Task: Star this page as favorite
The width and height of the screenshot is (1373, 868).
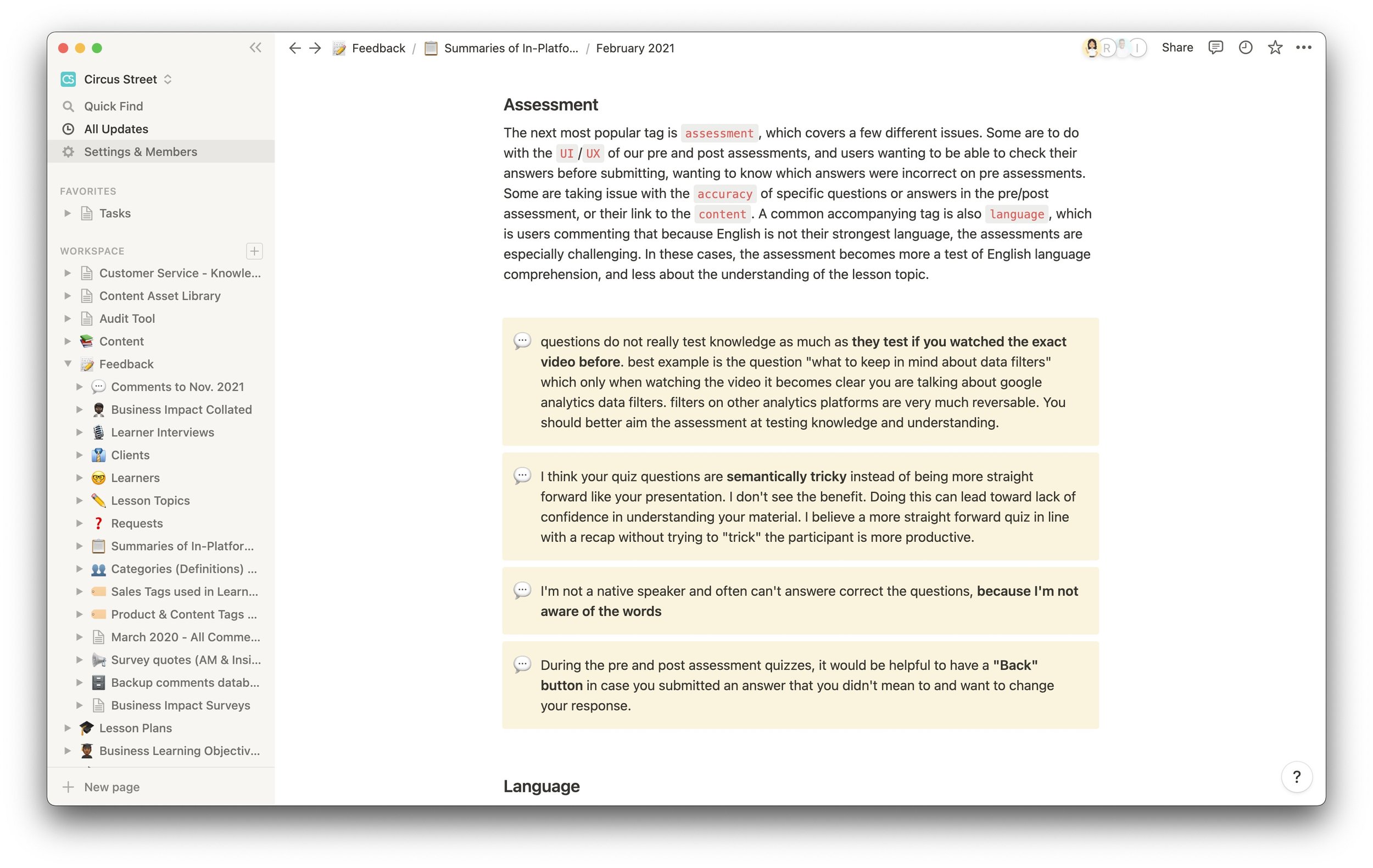Action: click(x=1275, y=48)
